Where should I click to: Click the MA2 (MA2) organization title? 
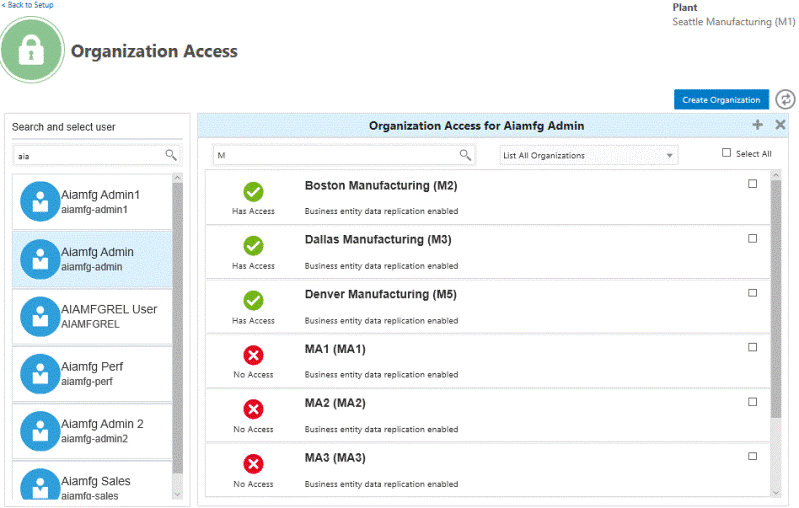(335, 403)
